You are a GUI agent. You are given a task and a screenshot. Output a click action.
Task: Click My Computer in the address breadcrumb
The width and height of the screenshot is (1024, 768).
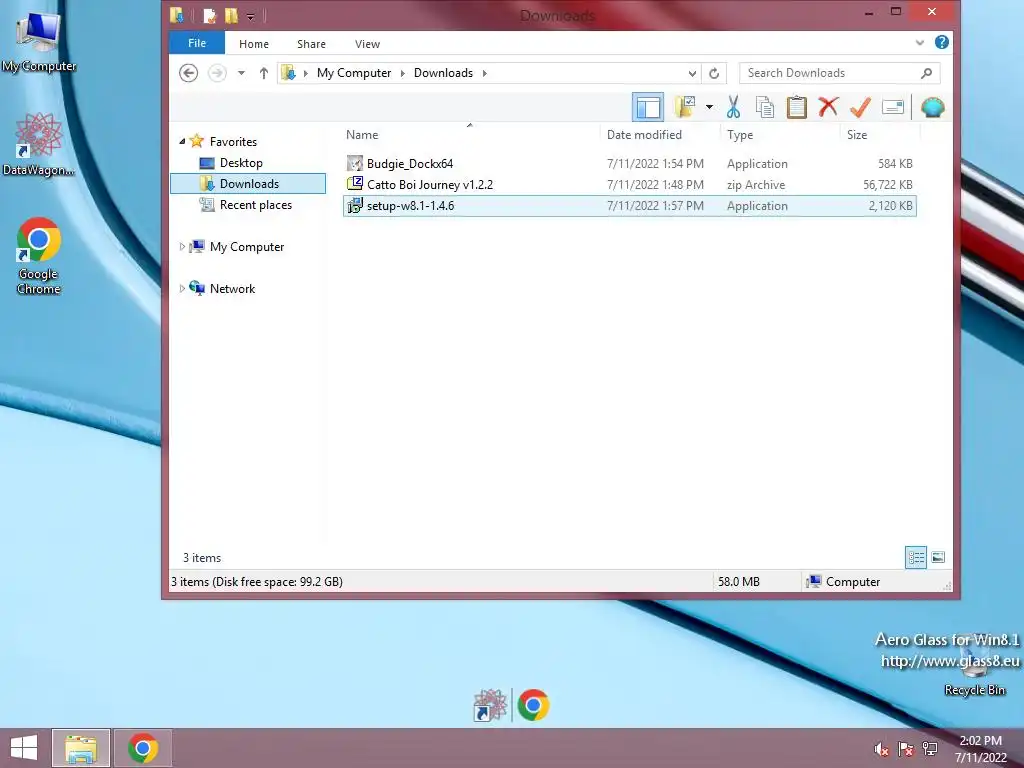(x=354, y=72)
